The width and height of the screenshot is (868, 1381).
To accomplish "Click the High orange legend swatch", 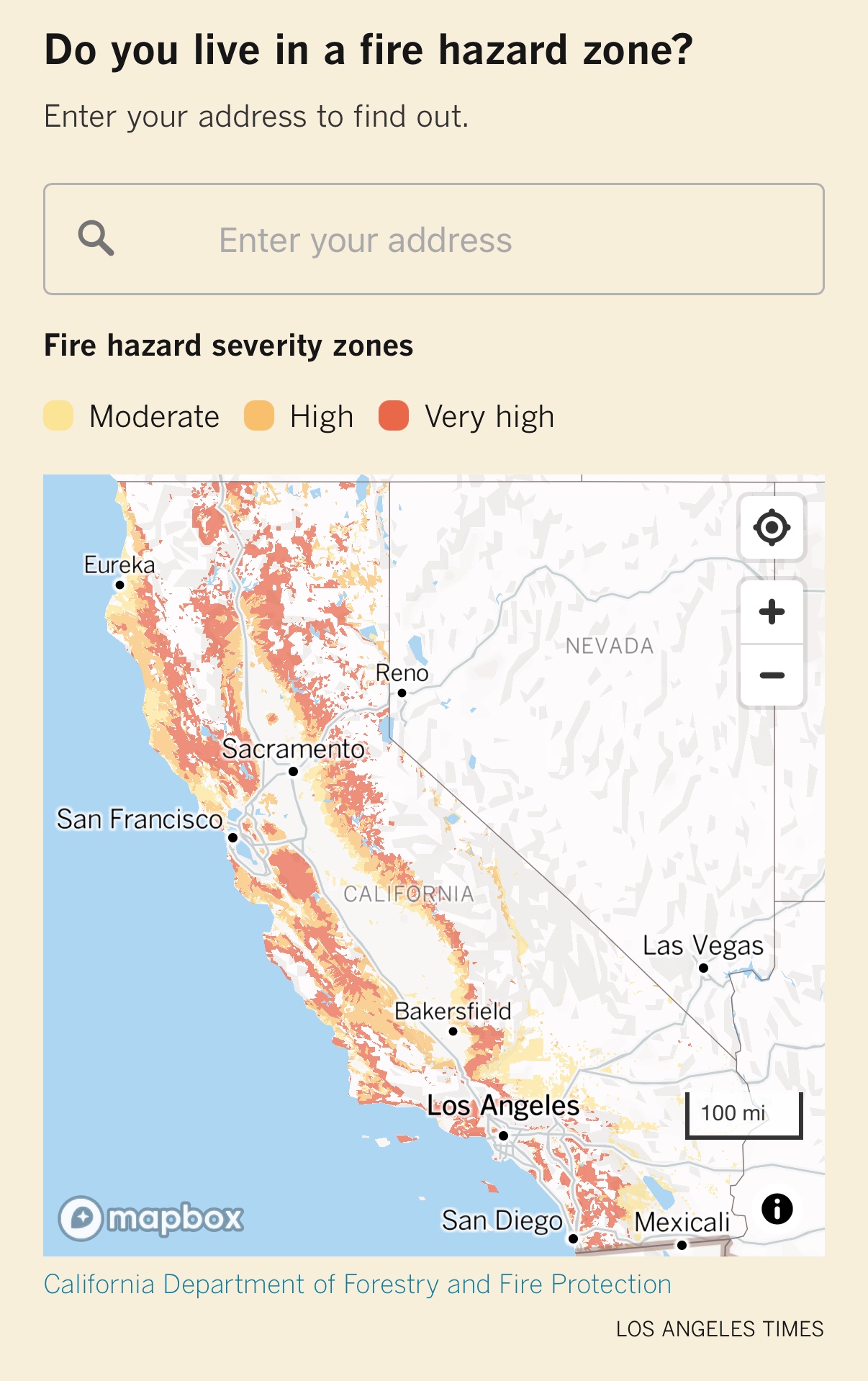I will (x=259, y=416).
